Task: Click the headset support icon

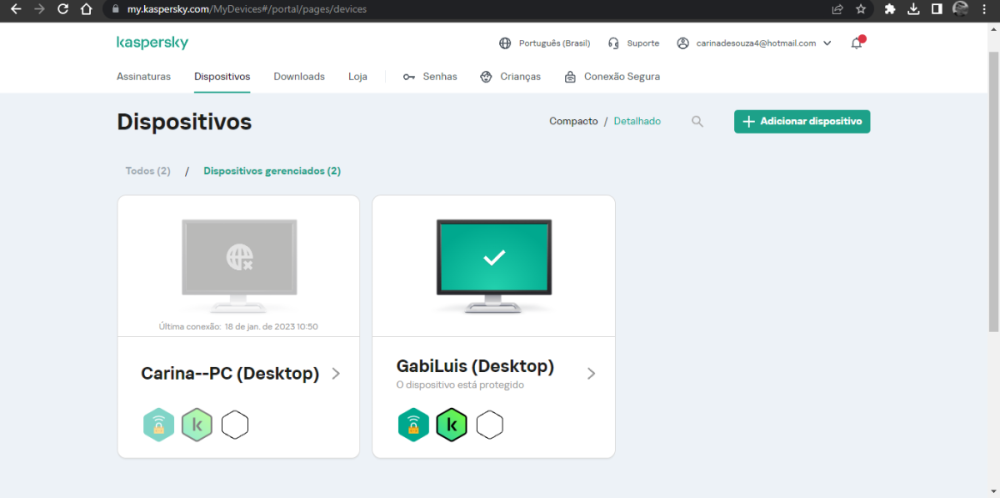Action: pos(614,43)
